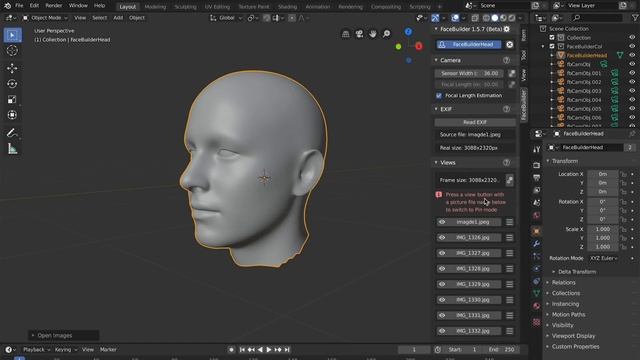This screenshot has width=640, height=360.
Task: Select the Measure tool
Action: tap(12, 149)
